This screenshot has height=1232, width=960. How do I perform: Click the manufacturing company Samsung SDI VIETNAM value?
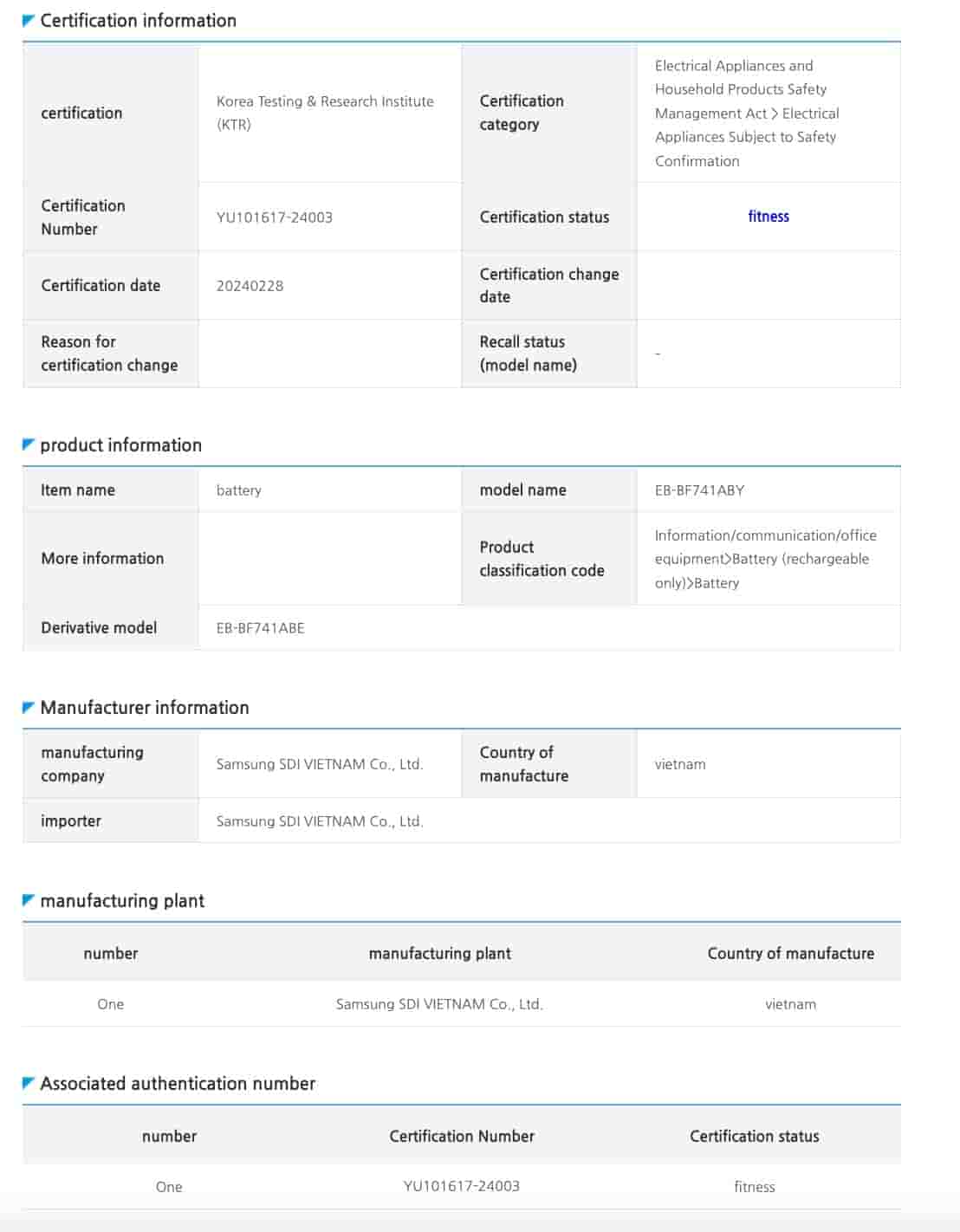[319, 764]
